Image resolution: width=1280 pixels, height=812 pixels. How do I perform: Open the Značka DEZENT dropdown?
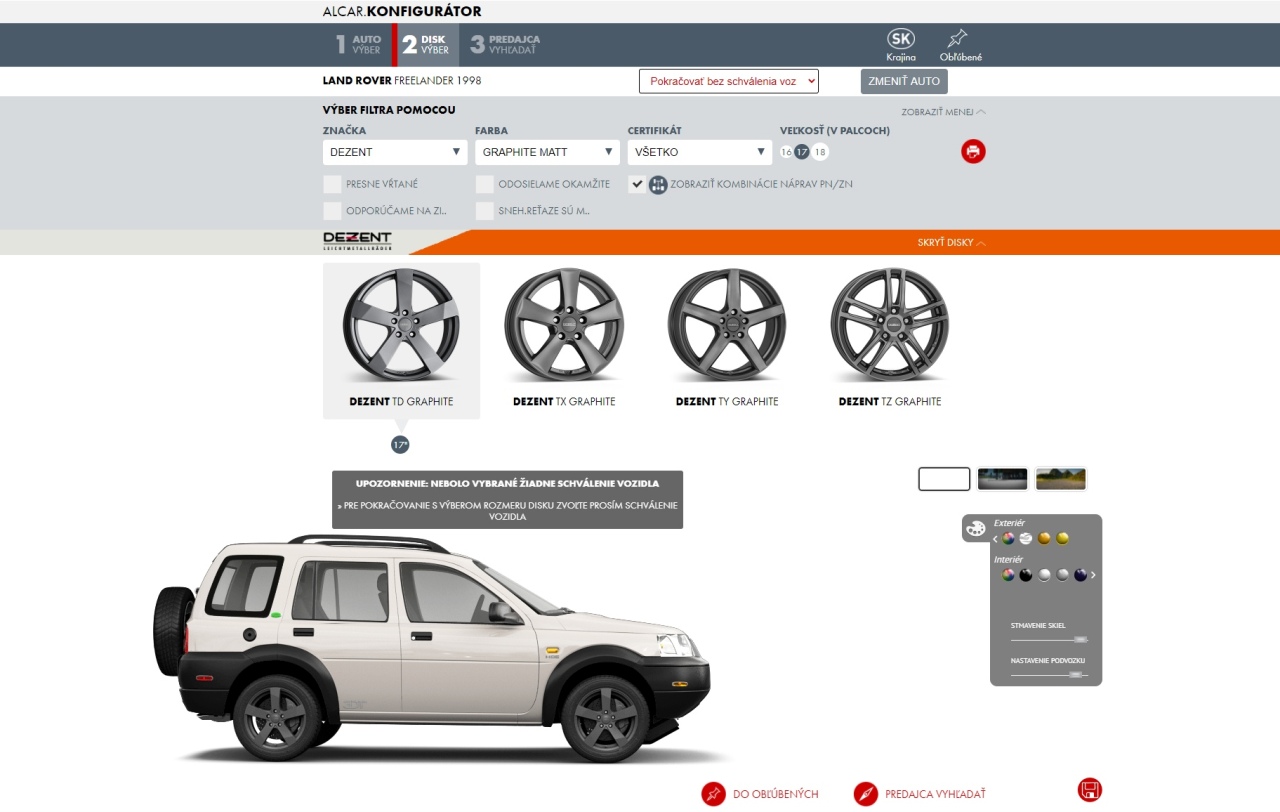tap(395, 152)
